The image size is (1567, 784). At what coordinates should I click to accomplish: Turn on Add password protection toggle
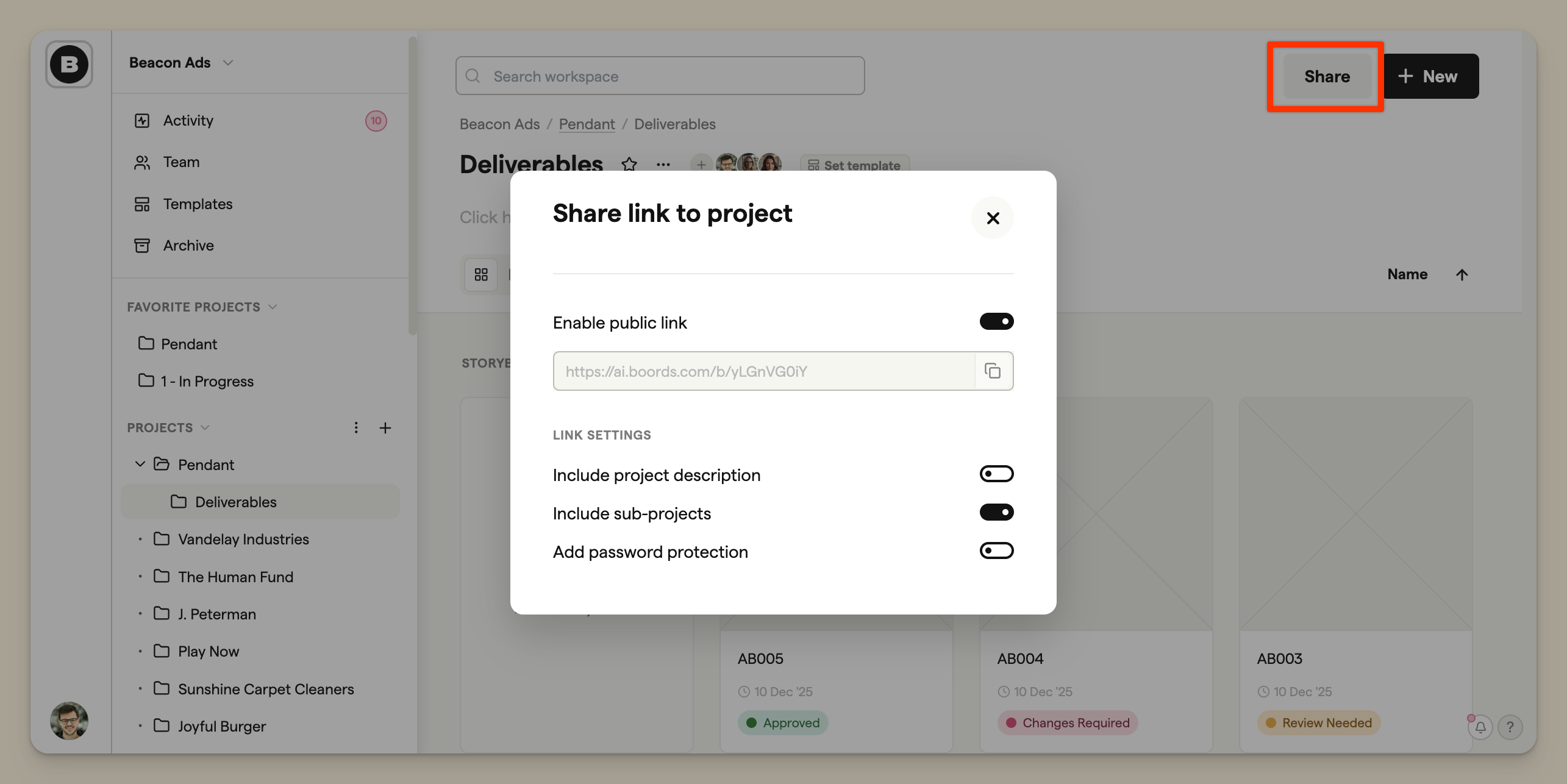click(996, 551)
